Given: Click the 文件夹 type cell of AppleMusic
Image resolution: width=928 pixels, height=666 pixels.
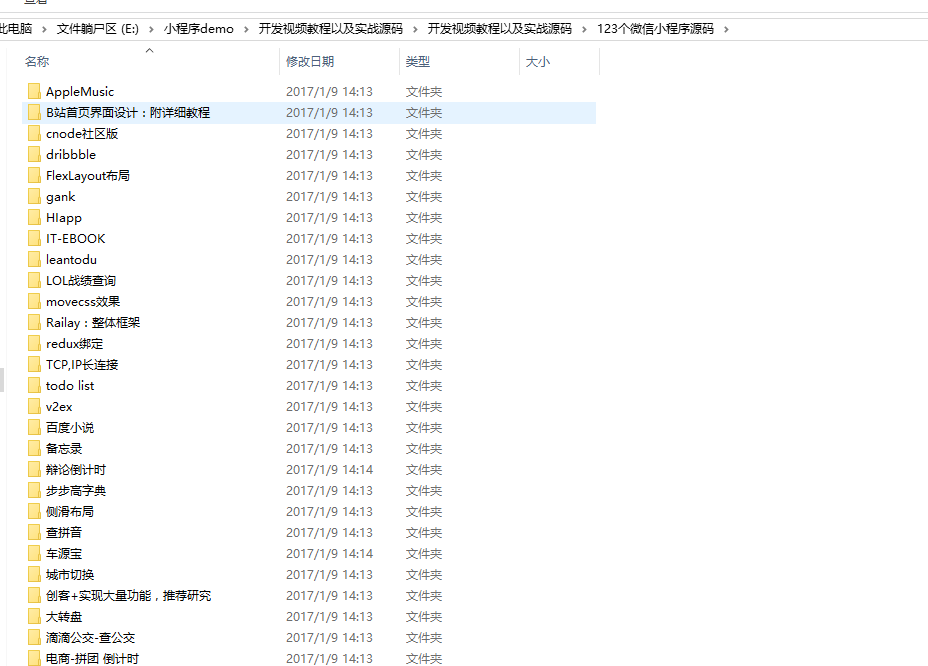Looking at the screenshot, I should coord(424,92).
